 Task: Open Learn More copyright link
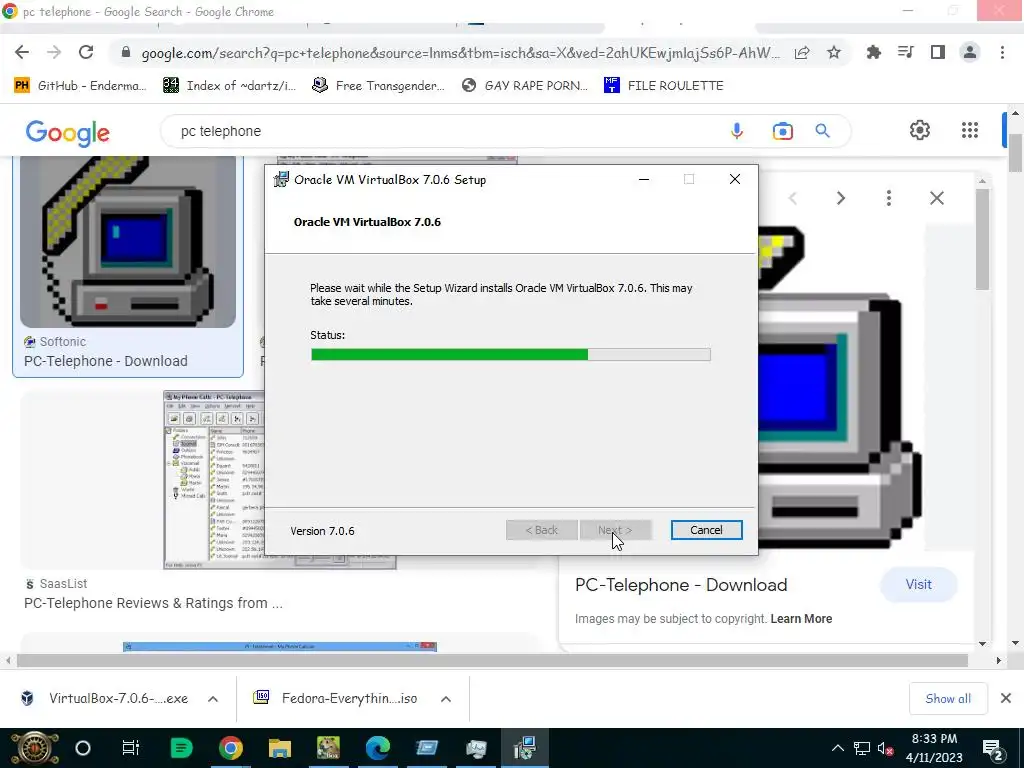tap(801, 618)
